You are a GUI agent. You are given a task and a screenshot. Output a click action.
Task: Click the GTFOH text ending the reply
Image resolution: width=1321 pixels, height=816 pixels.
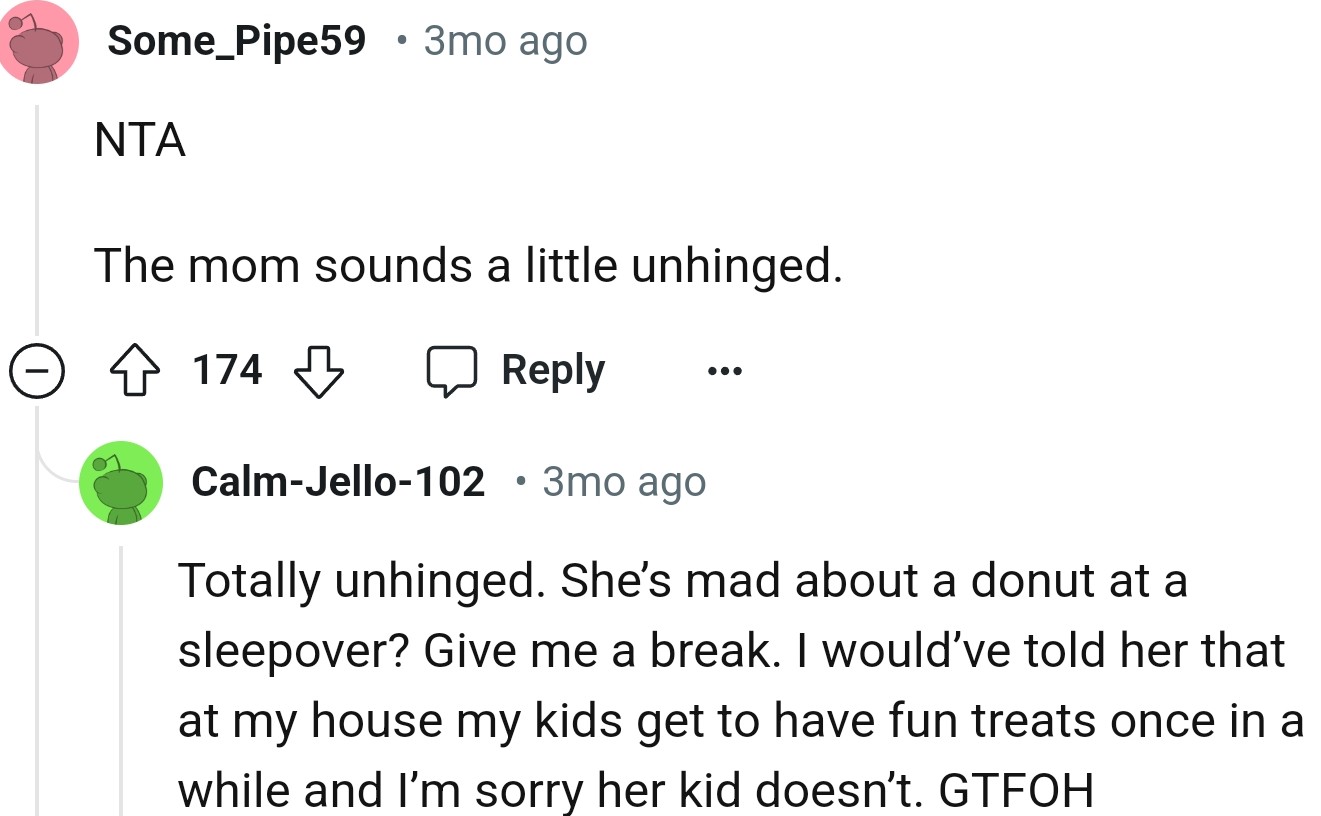1016,791
